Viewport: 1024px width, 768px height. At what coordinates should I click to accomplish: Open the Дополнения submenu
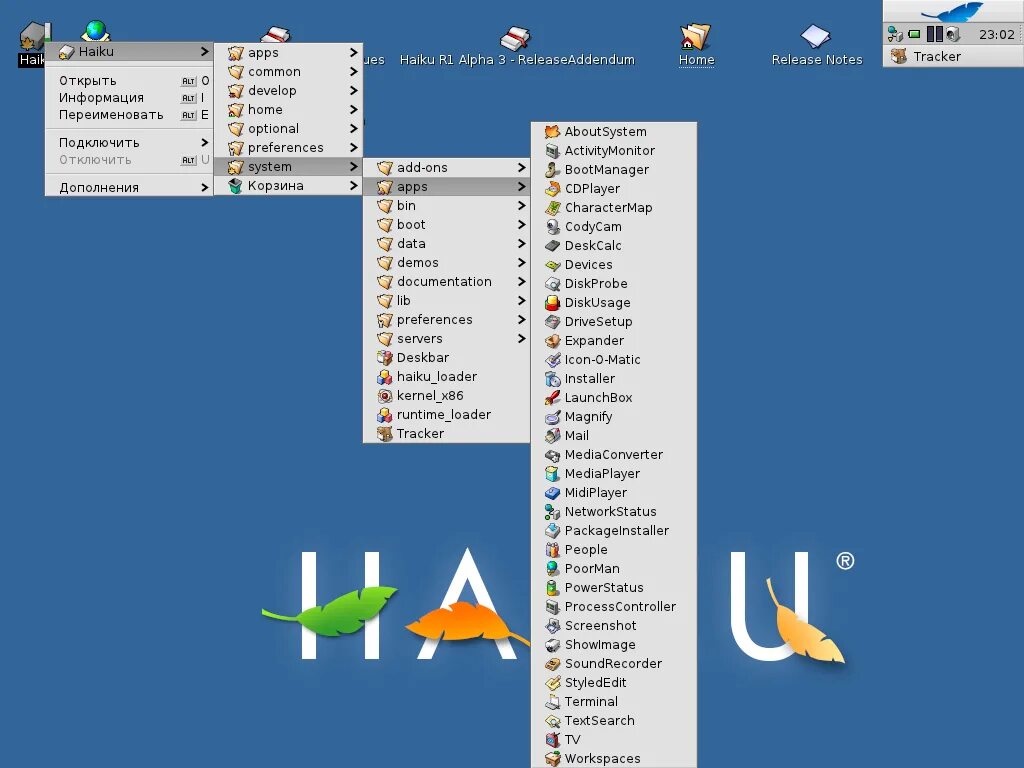point(129,187)
